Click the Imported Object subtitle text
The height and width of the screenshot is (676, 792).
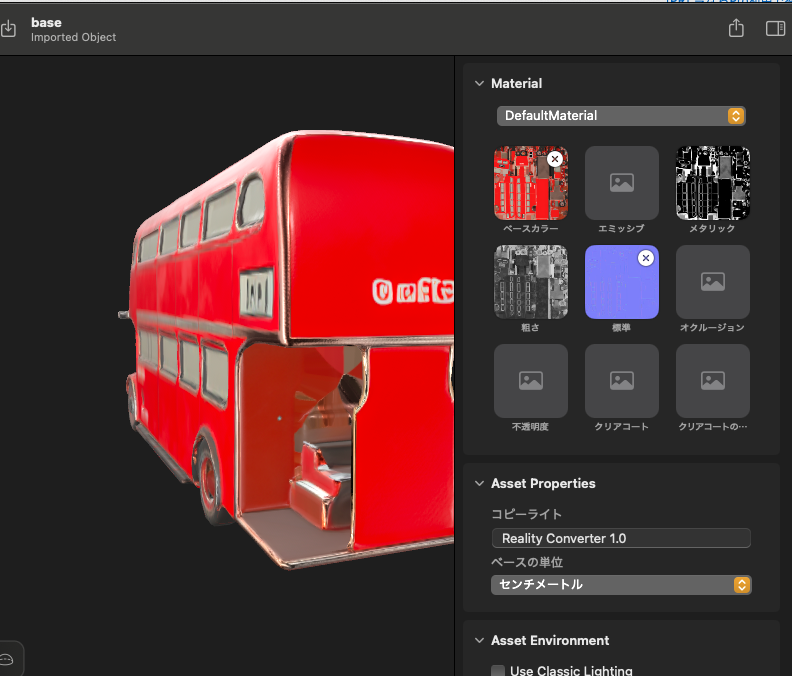73,37
